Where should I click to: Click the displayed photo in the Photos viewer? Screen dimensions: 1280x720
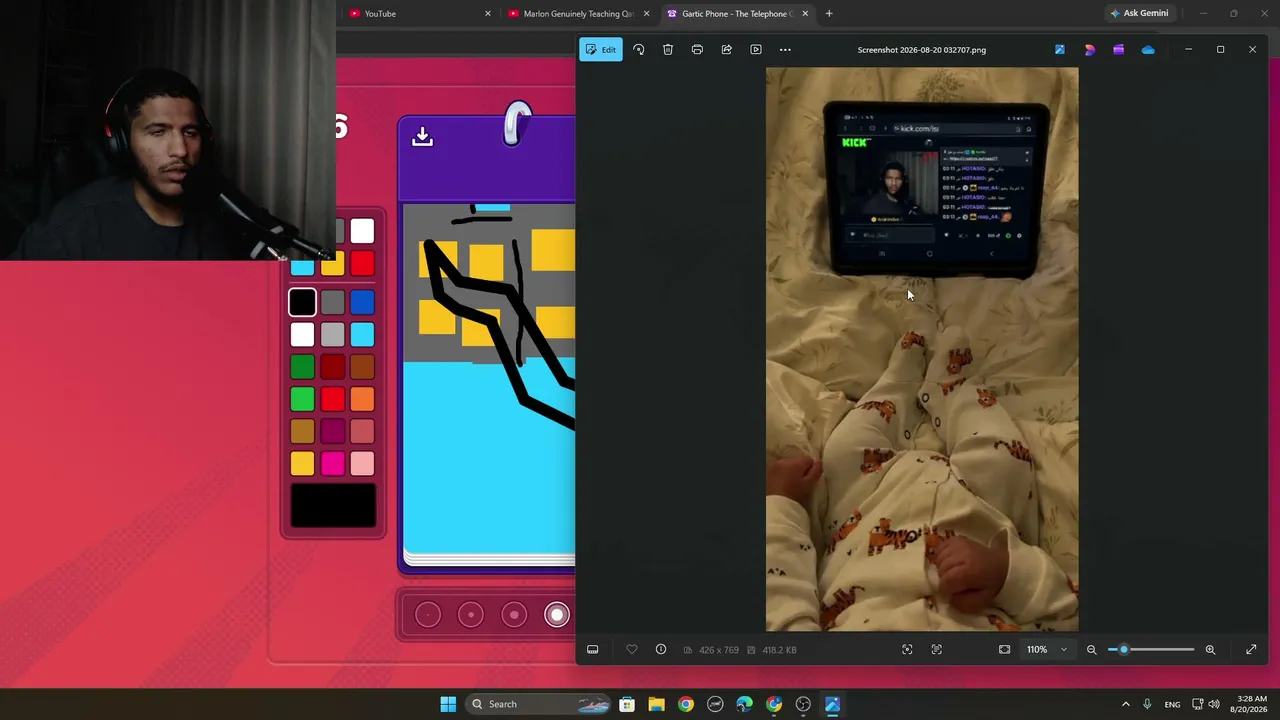922,349
